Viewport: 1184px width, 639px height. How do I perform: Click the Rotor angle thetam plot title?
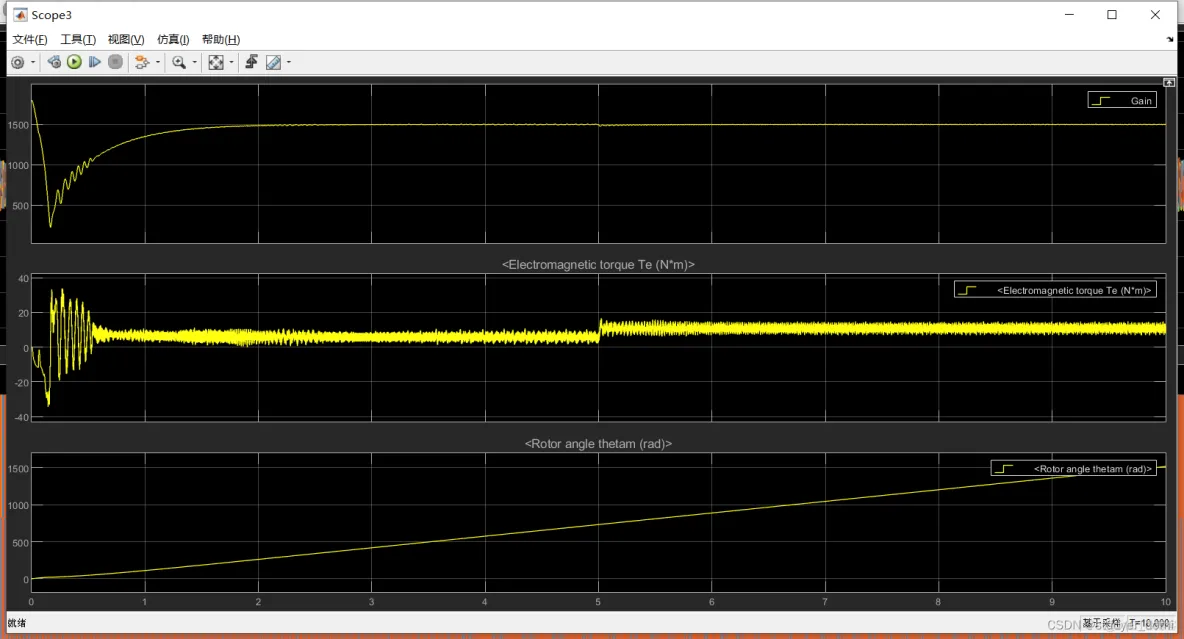(598, 443)
